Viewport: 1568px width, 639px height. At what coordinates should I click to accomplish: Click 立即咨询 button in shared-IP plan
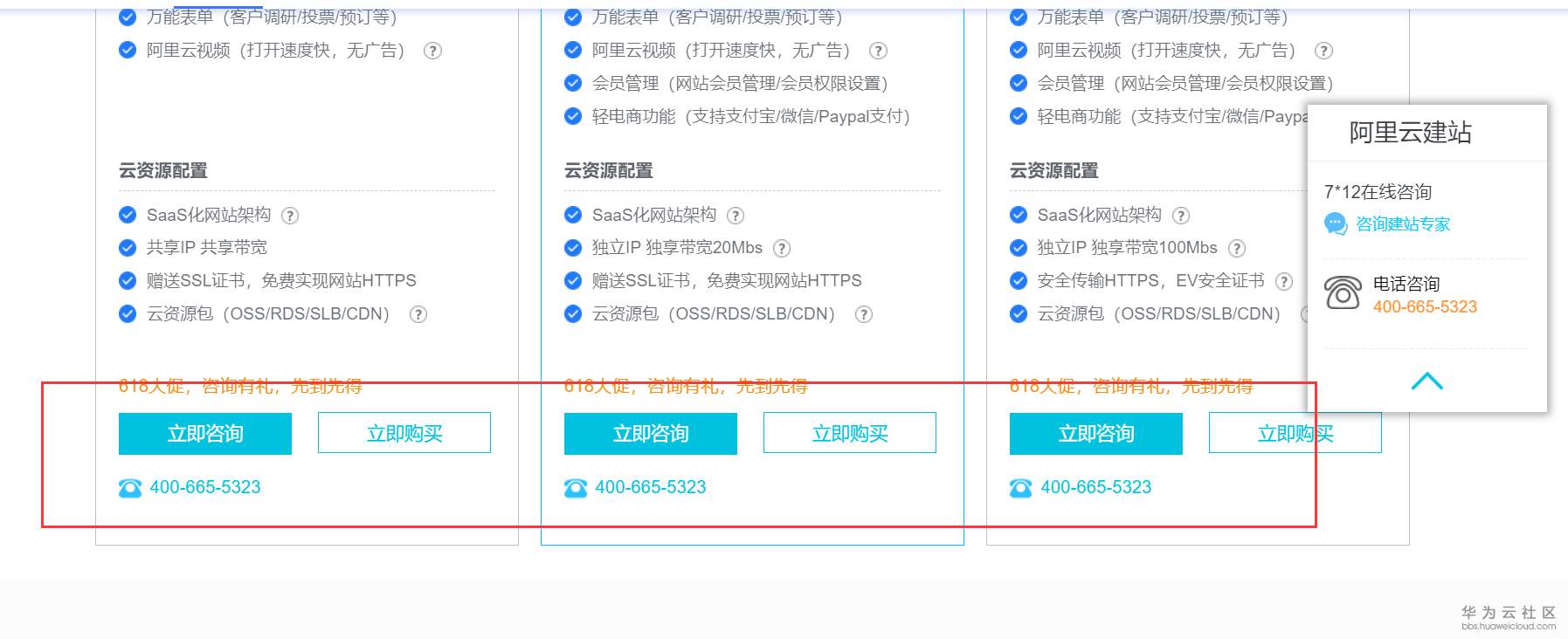[x=205, y=434]
